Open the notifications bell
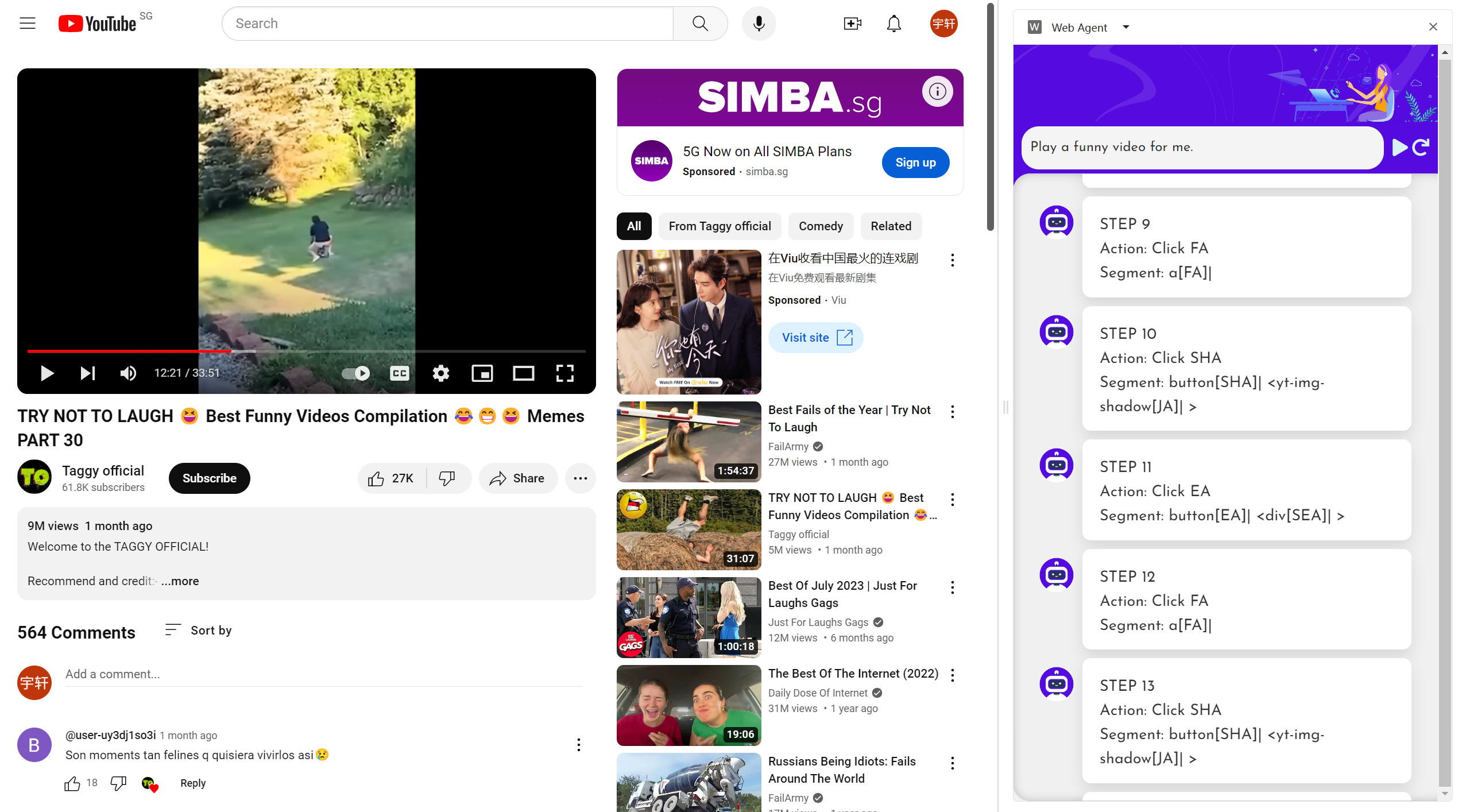Image resolution: width=1466 pixels, height=812 pixels. point(894,24)
